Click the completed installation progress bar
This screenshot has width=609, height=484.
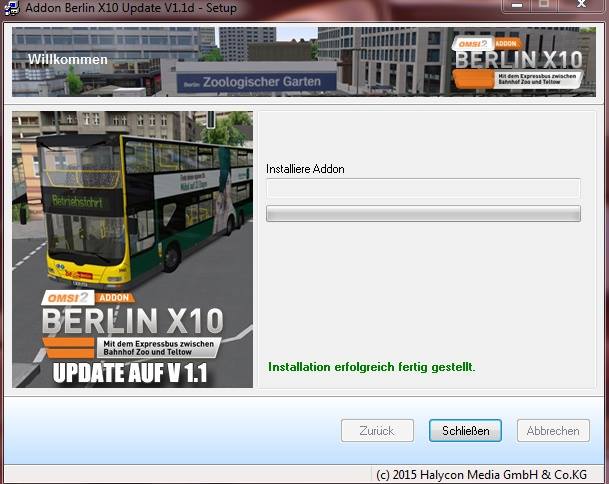423,214
